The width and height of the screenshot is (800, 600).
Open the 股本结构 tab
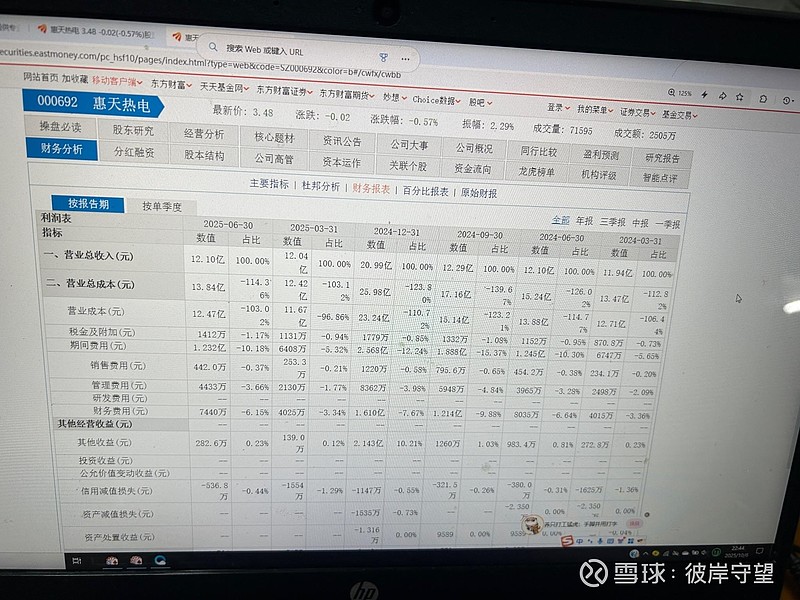pyautogui.click(x=204, y=156)
